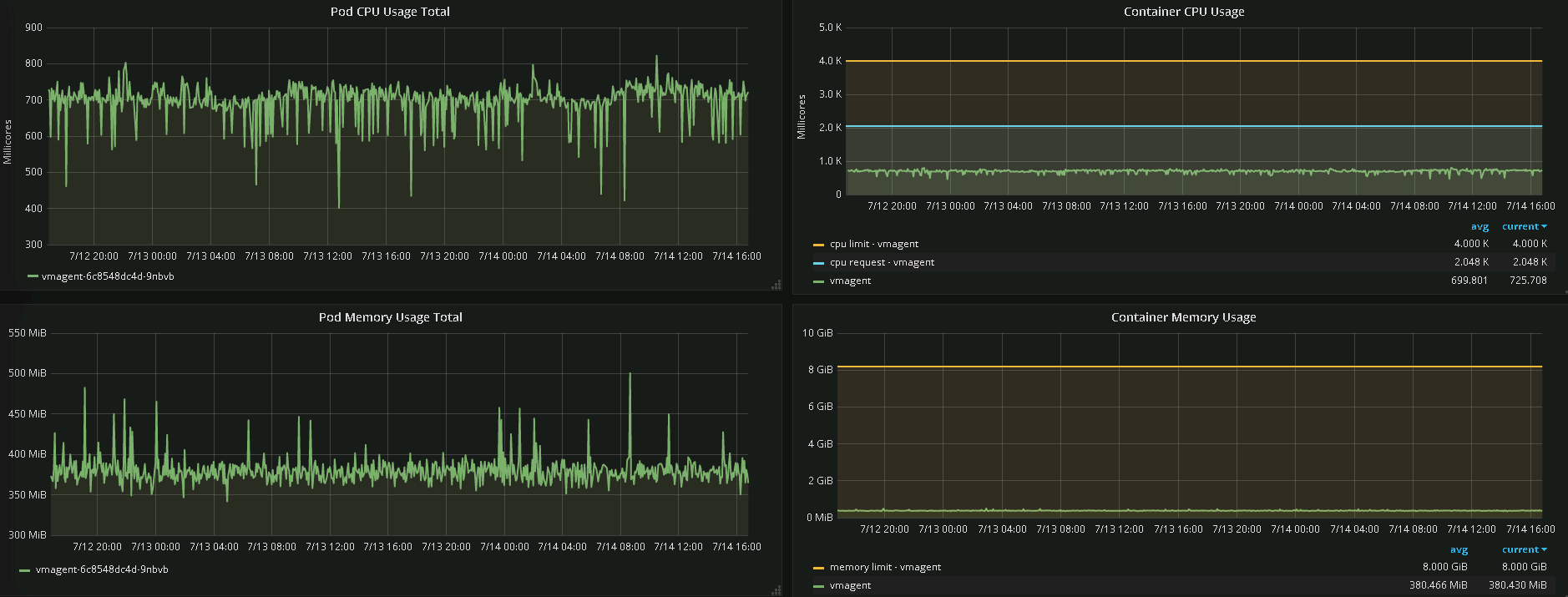Image resolution: width=1568 pixels, height=597 pixels.
Task: Toggle the 'memory limit - vmagent' legend series
Action: pyautogui.click(x=885, y=567)
